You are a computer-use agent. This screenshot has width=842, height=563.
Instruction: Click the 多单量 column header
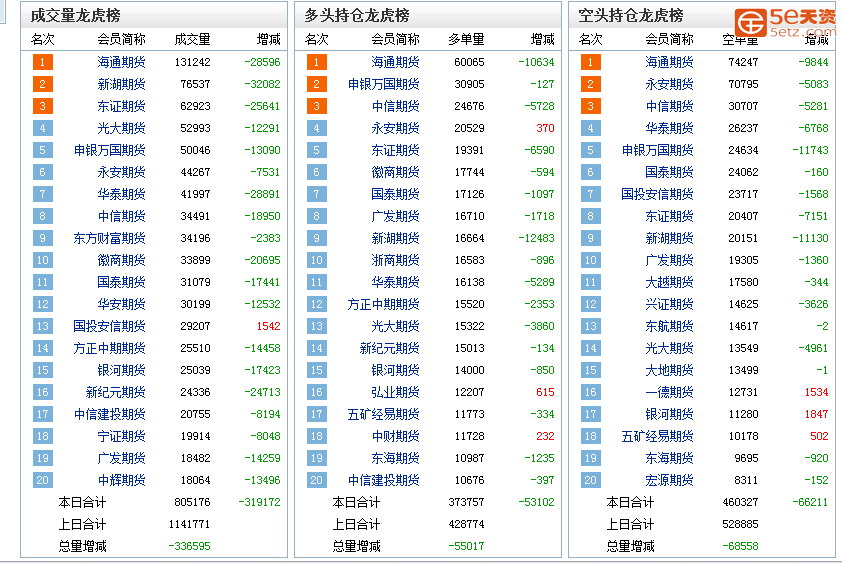pyautogui.click(x=466, y=40)
